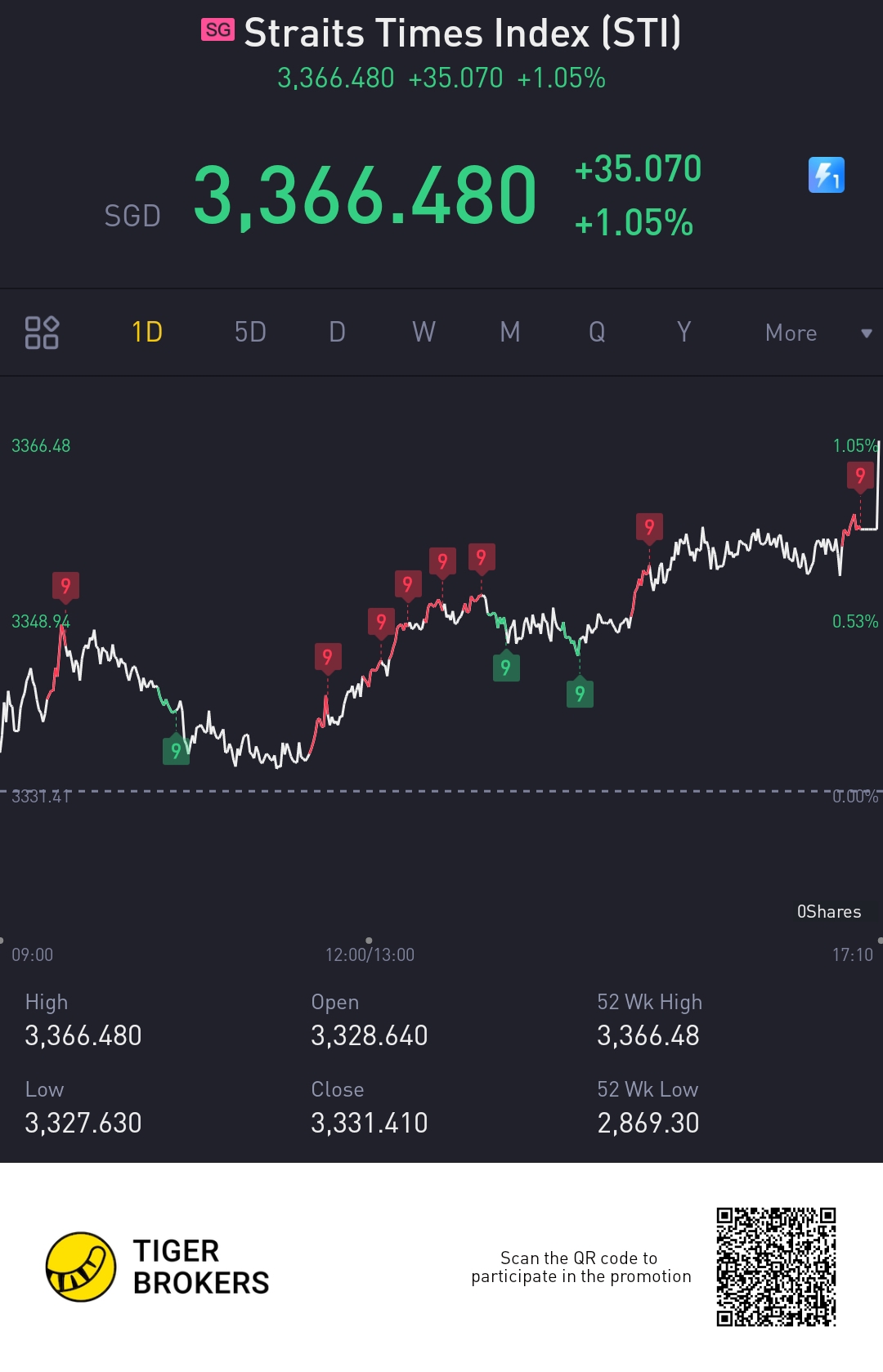Click the dropdown arrow beside More
Viewport: 883px width, 1372px height.
point(867,333)
